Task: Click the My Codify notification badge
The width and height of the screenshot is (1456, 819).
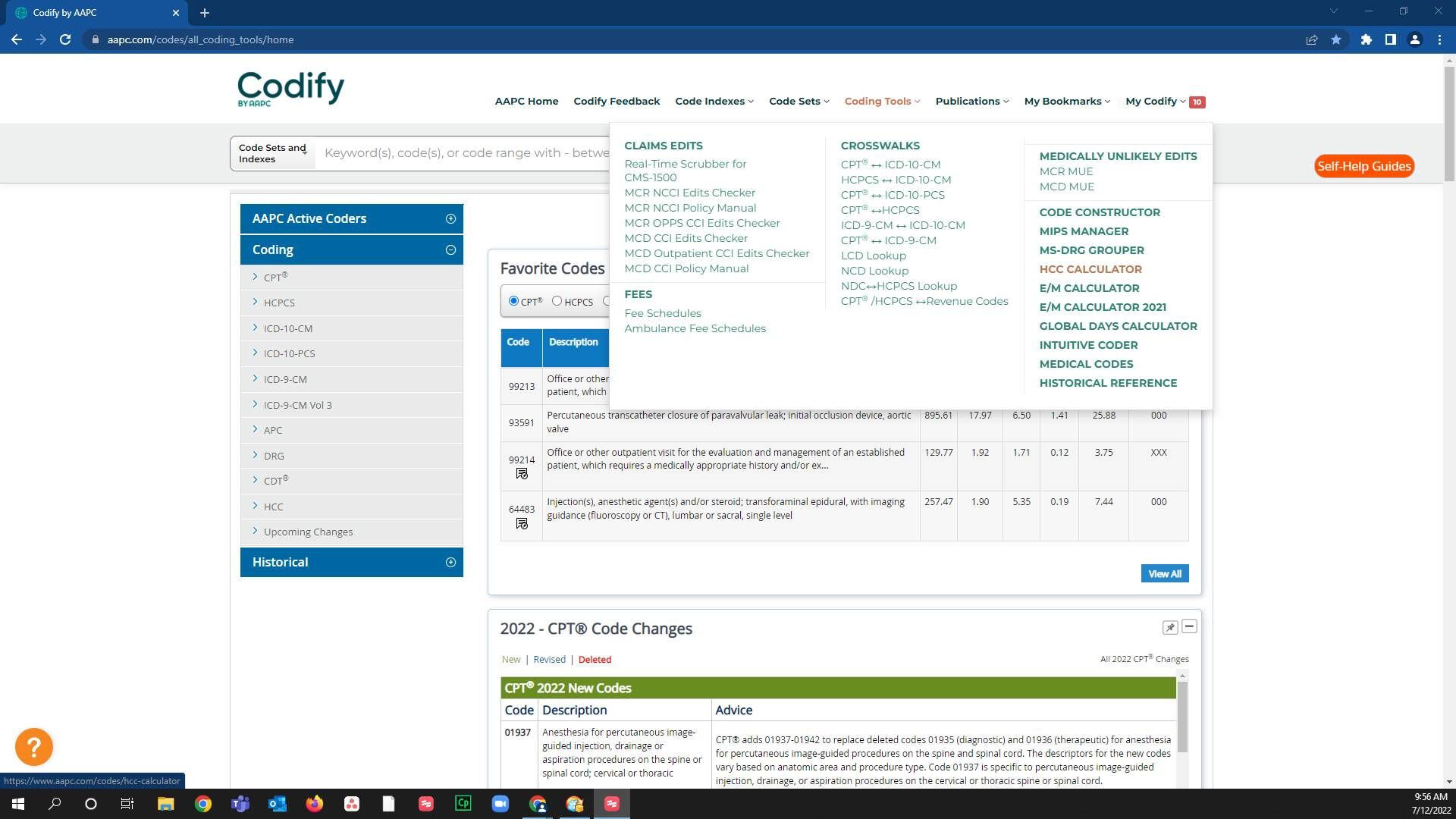Action: click(x=1197, y=102)
